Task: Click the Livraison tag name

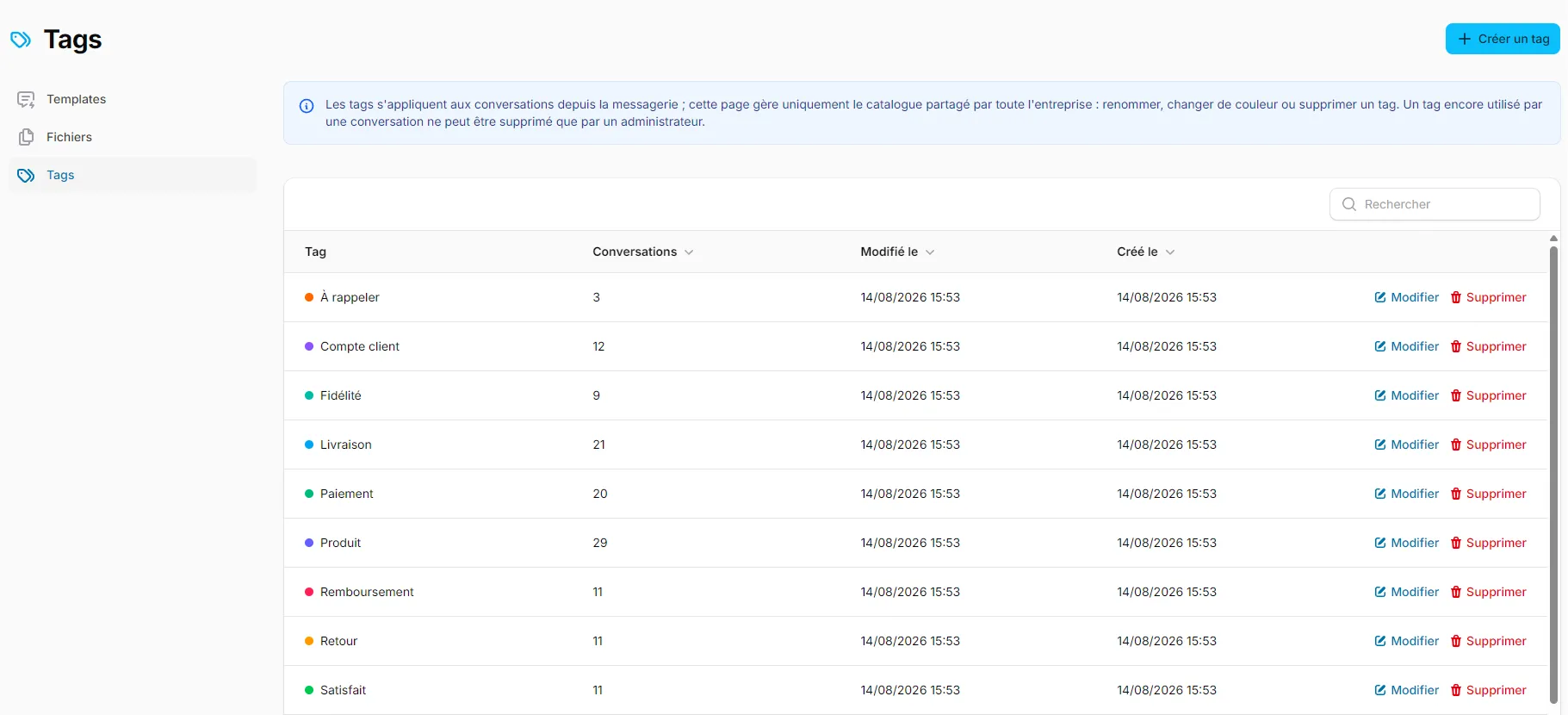Action: 346,445
